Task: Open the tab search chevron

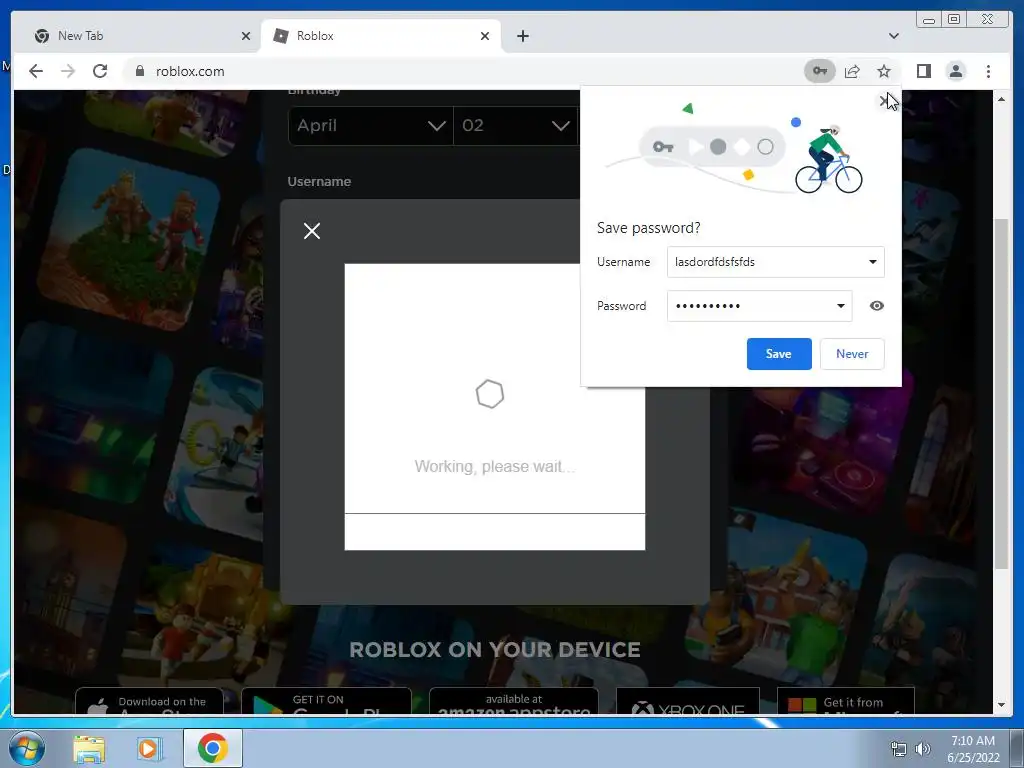Action: (x=893, y=36)
